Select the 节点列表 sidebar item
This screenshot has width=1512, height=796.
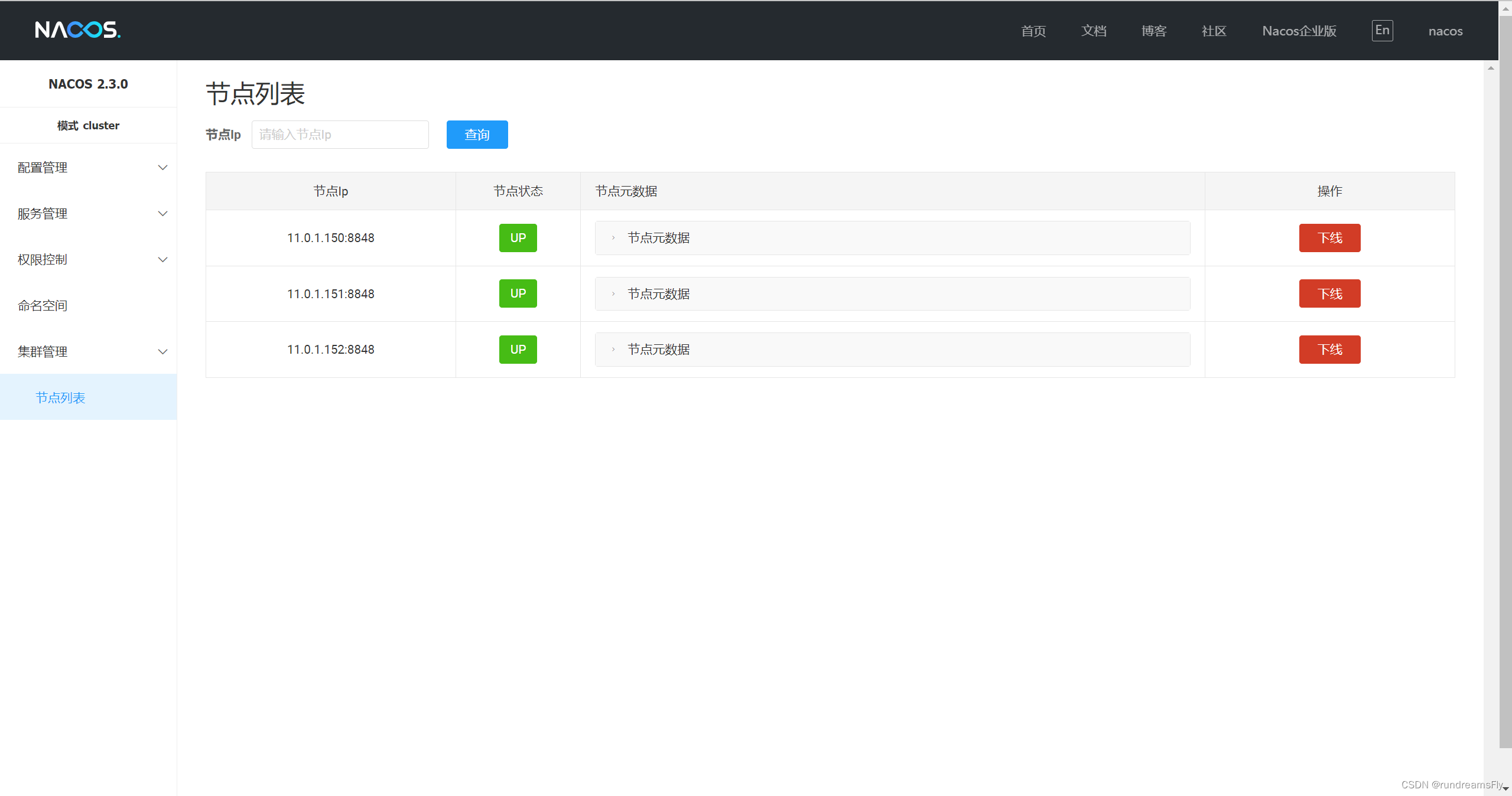pos(89,397)
